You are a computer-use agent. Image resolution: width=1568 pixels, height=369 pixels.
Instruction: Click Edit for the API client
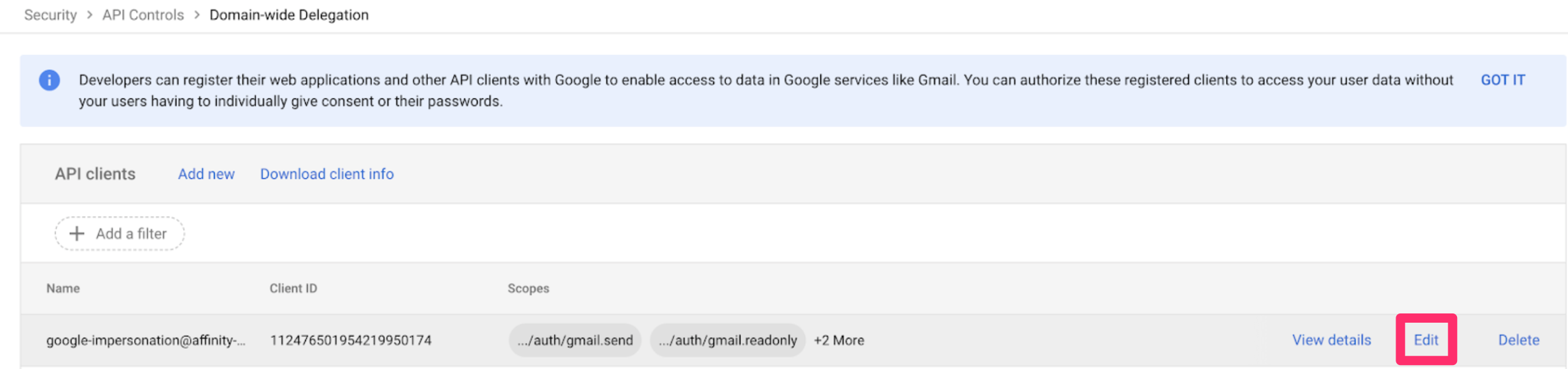1425,340
